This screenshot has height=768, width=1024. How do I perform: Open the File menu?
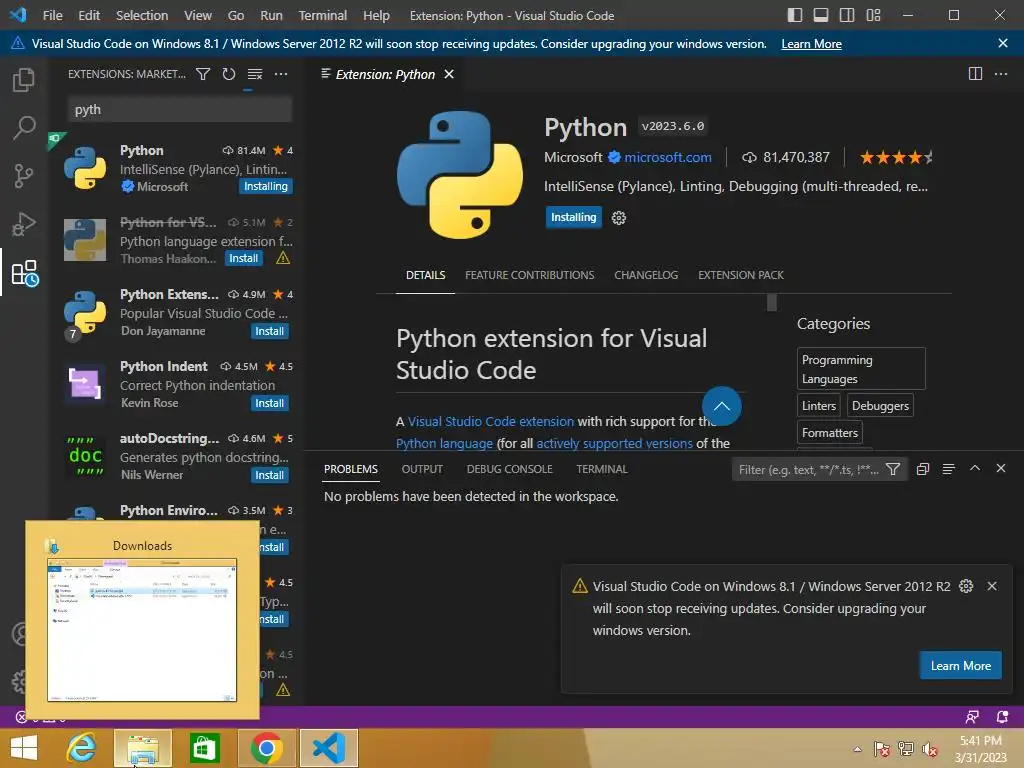point(52,15)
